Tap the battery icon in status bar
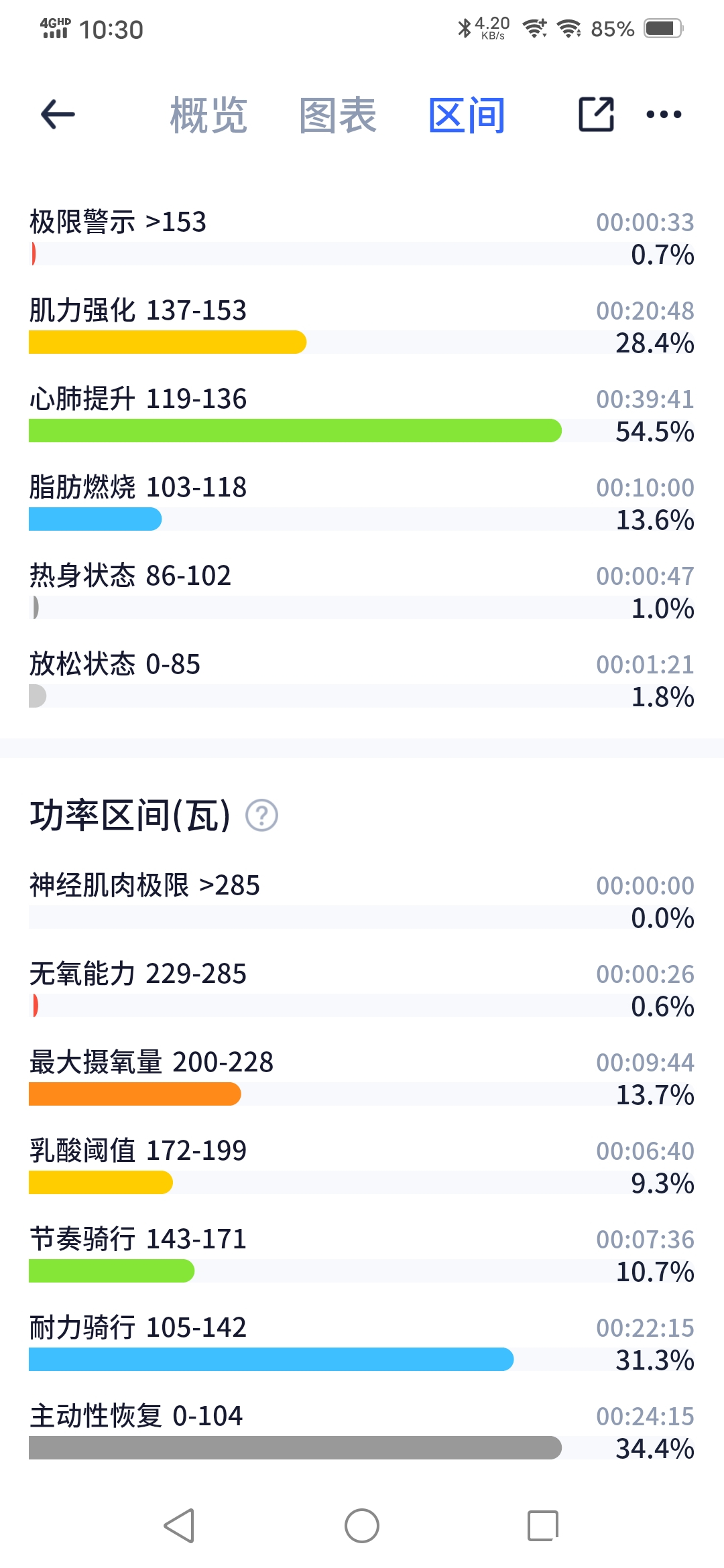 [x=663, y=29]
